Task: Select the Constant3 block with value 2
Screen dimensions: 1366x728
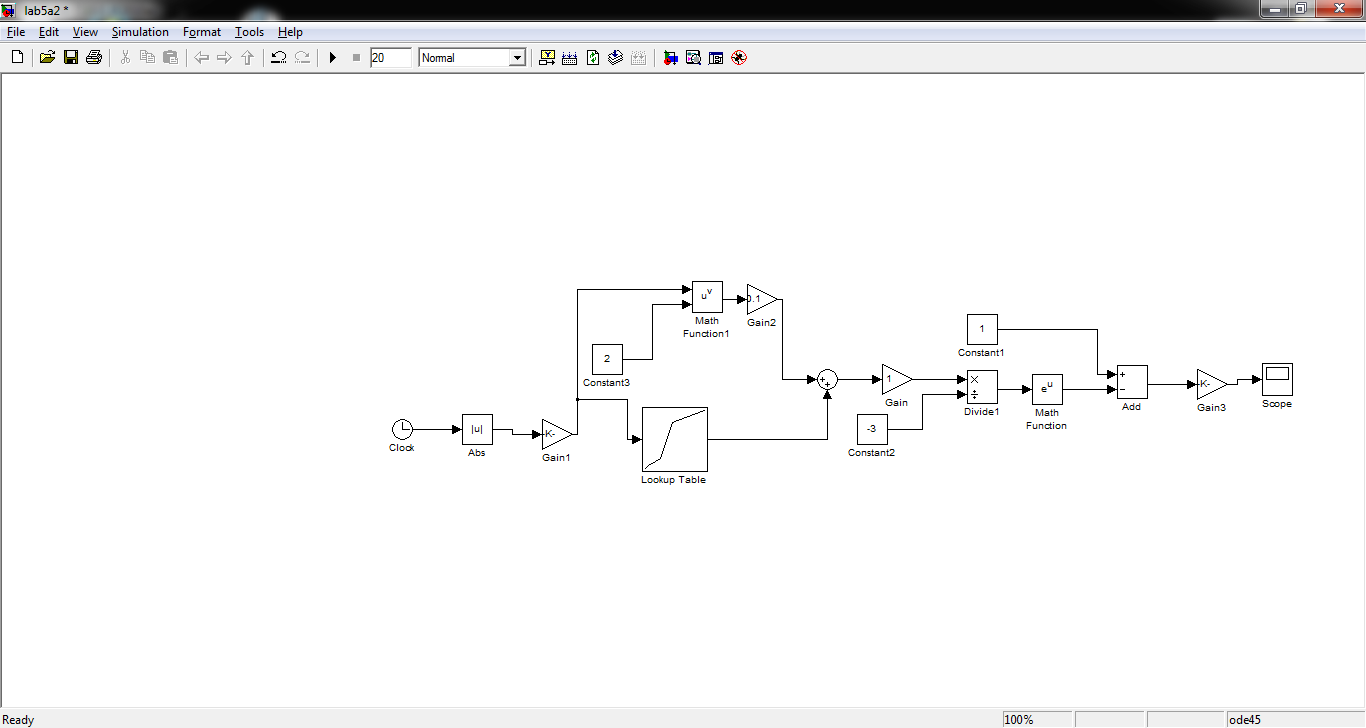Action: [607, 359]
